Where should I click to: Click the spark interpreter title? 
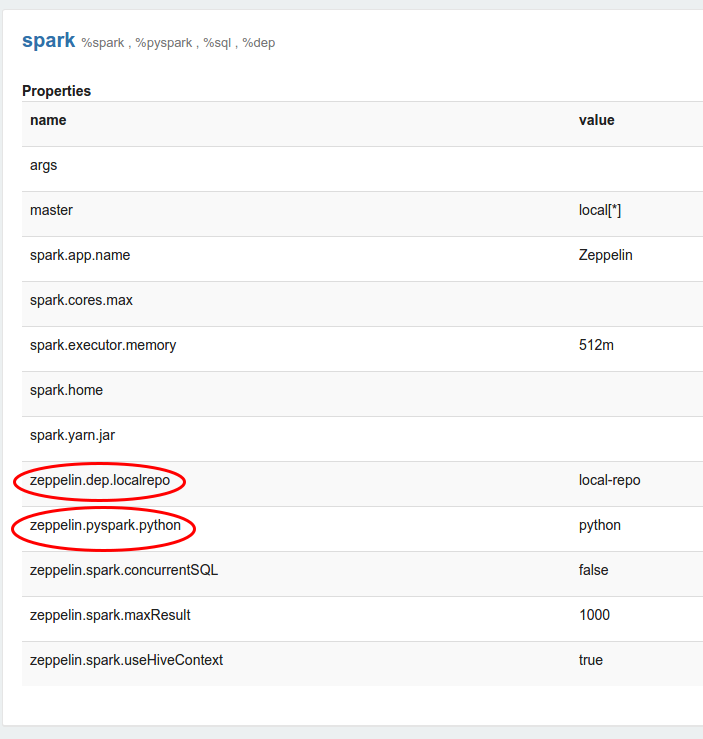click(49, 41)
